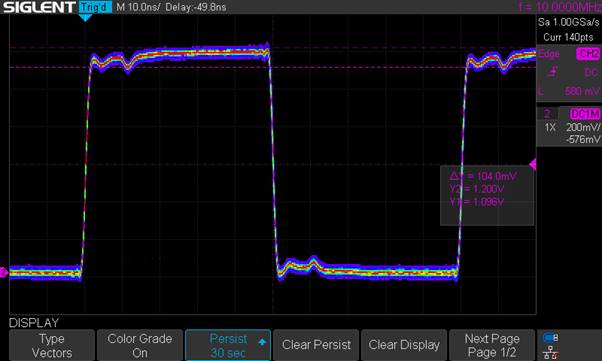Click the -576mV channel offset value
The width and height of the screenshot is (602, 361).
[583, 139]
